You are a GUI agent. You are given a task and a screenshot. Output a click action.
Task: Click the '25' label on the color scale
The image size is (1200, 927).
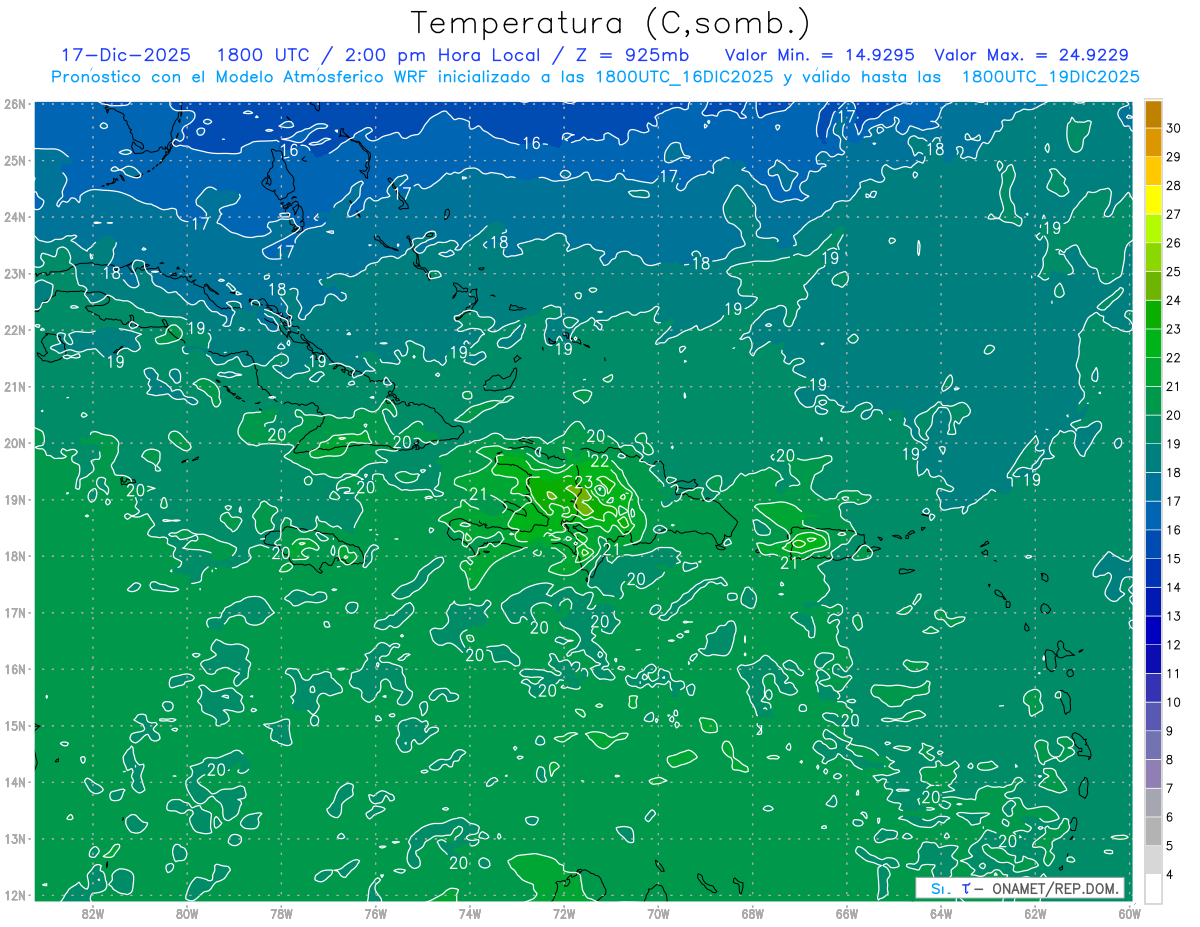[x=1173, y=271]
